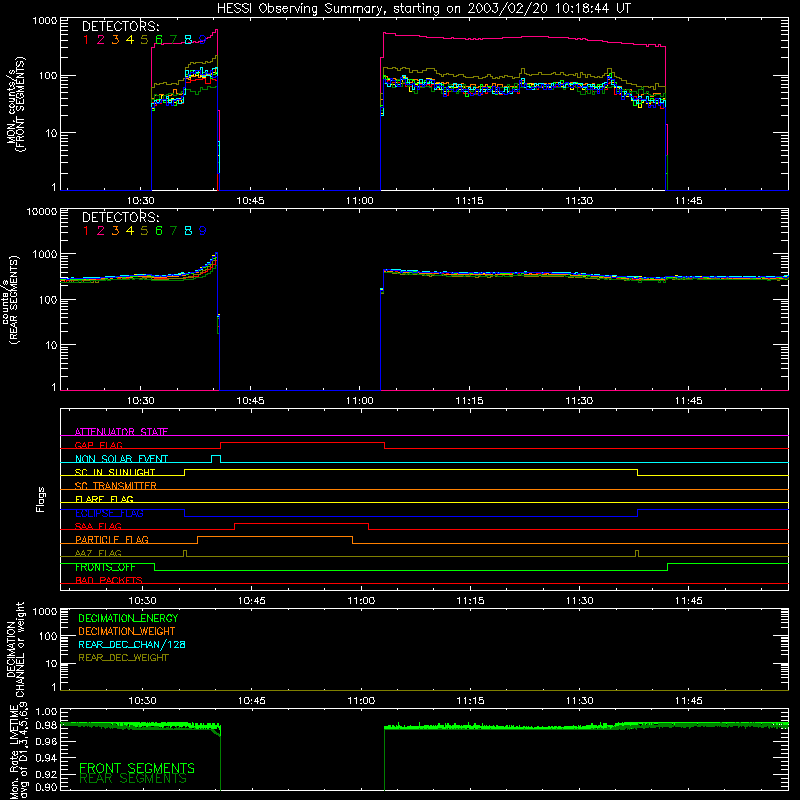The width and height of the screenshot is (800, 800).
Task: Click the DECIMATION CHANNEL or weight axis title
Action: coord(15,649)
